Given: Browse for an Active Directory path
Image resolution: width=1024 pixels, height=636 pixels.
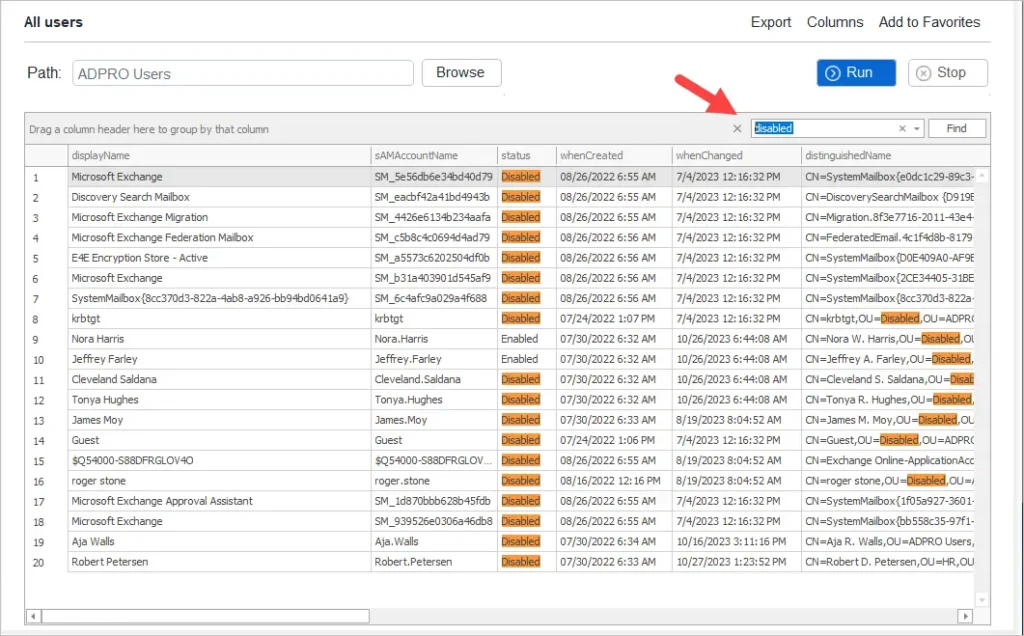Looking at the screenshot, I should pos(461,72).
